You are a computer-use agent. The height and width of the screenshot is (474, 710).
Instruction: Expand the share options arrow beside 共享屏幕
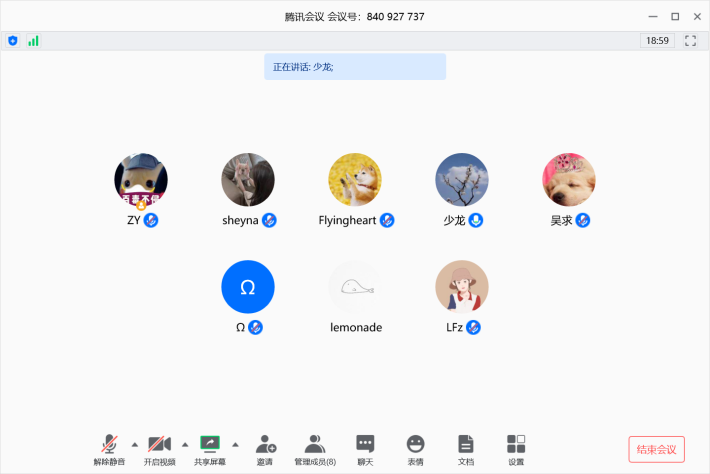click(x=235, y=443)
